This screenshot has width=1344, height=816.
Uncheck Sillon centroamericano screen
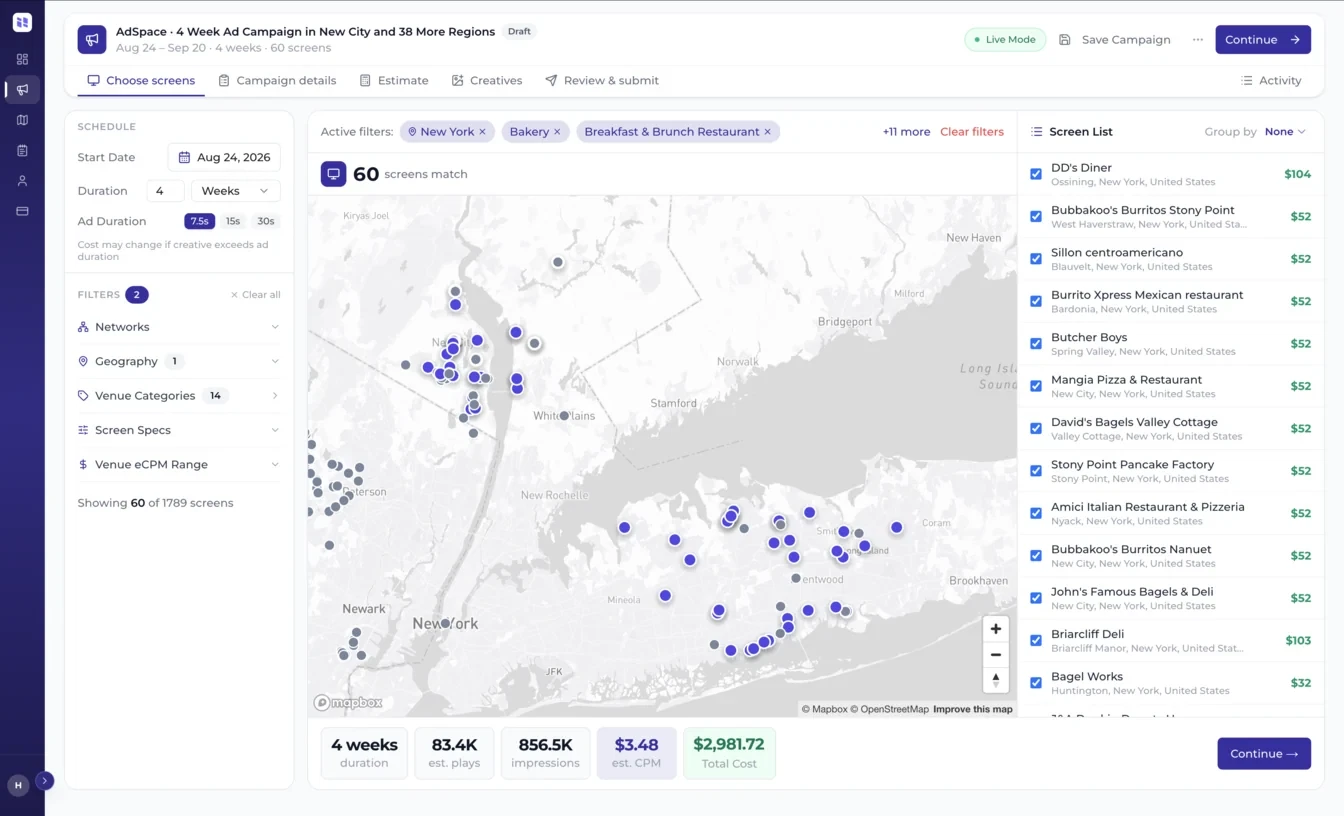[x=1036, y=259]
